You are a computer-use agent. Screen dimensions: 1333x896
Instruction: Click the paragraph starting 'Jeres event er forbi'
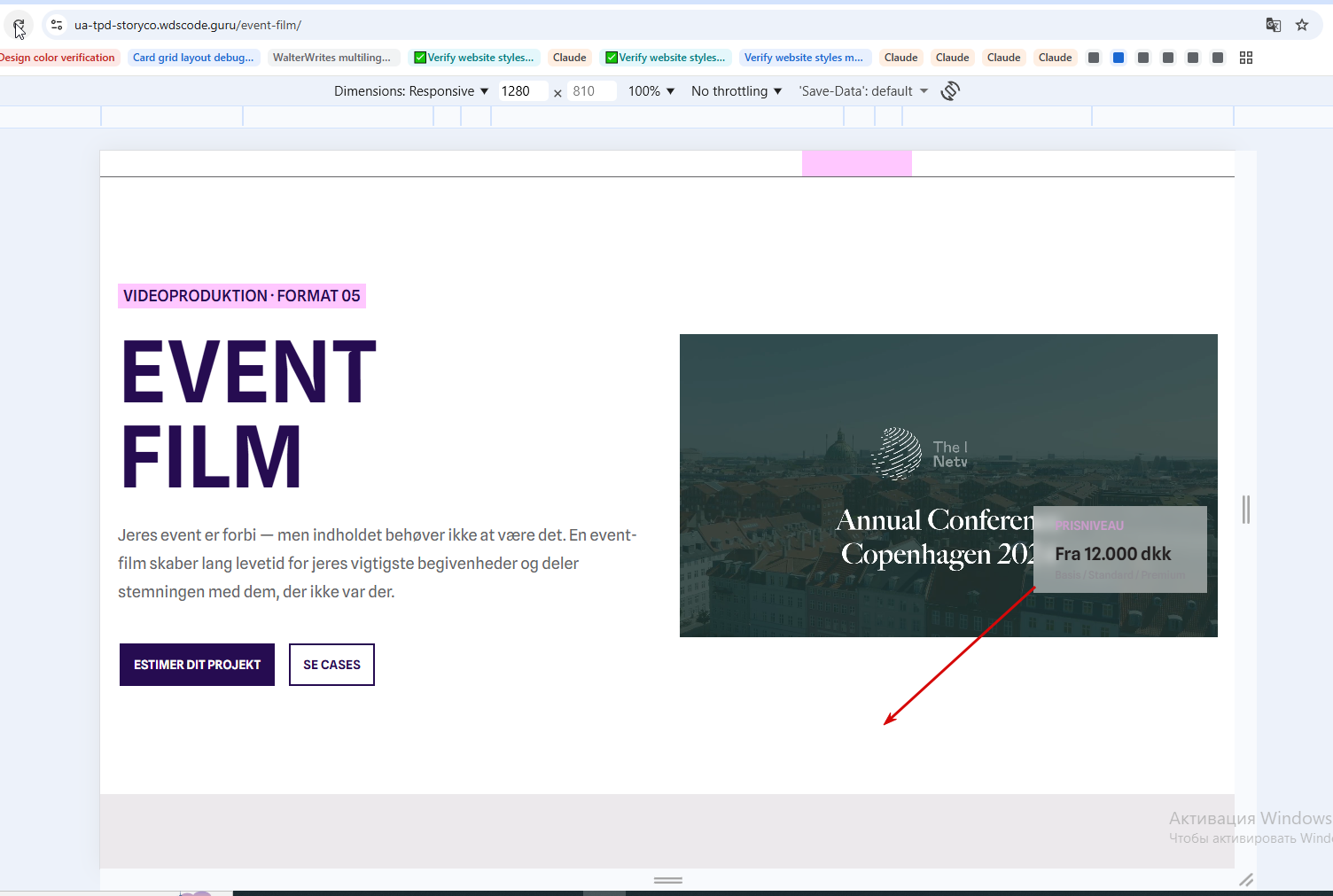pos(378,564)
